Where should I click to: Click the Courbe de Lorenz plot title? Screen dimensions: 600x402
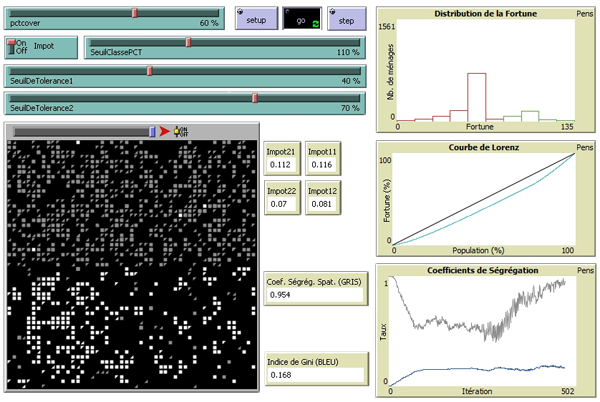(484, 147)
